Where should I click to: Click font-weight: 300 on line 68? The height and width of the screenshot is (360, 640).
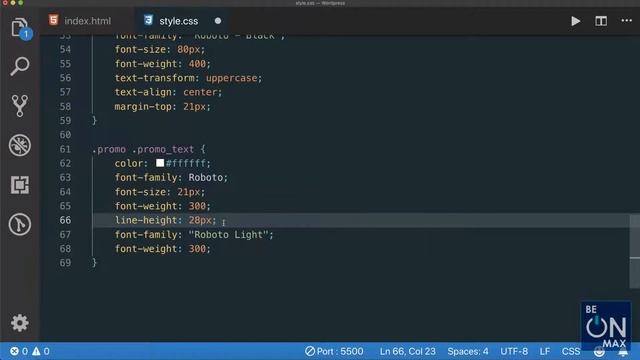[162, 249]
